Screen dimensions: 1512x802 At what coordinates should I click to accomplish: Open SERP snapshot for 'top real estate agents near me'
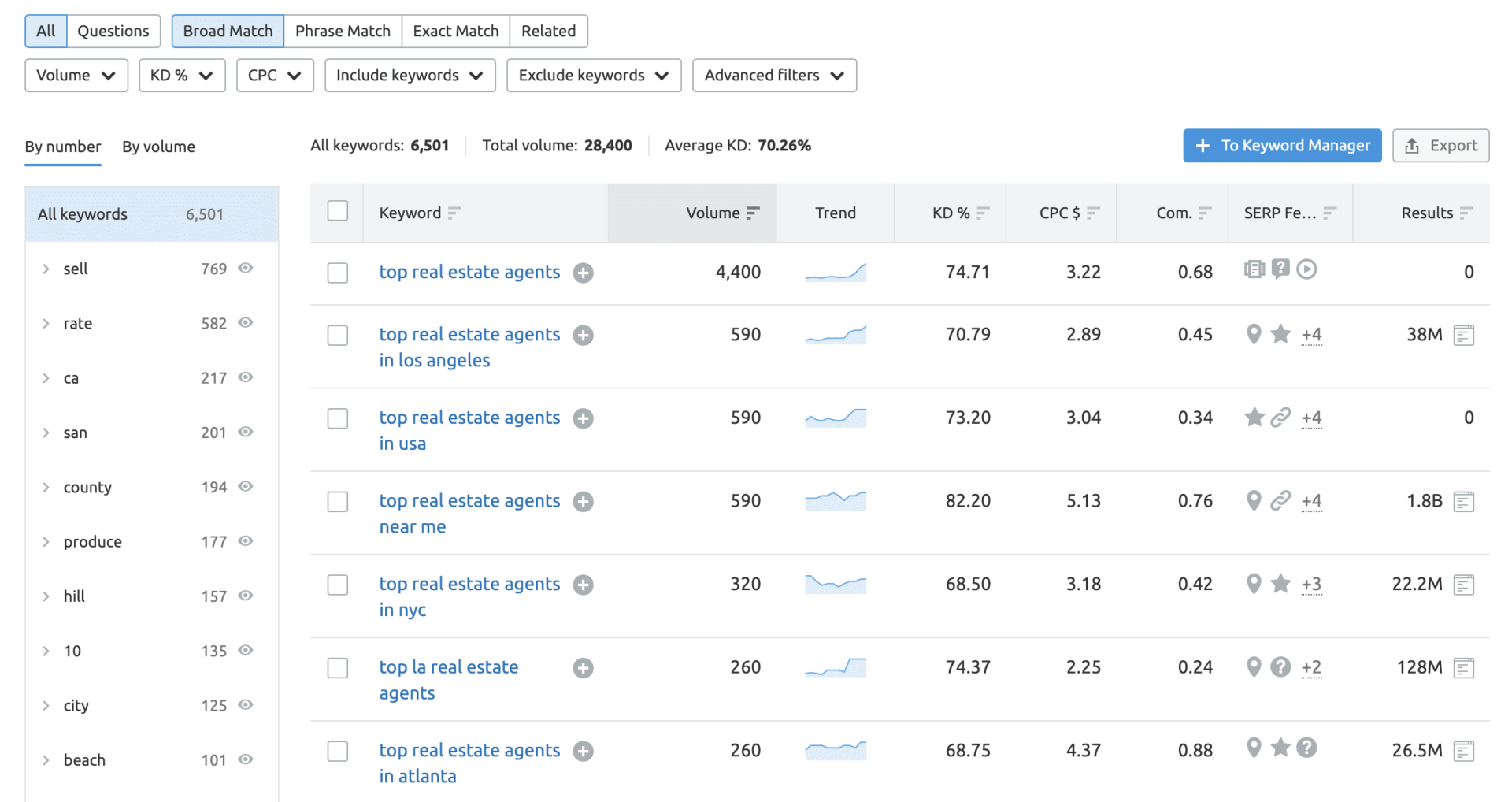point(1463,502)
